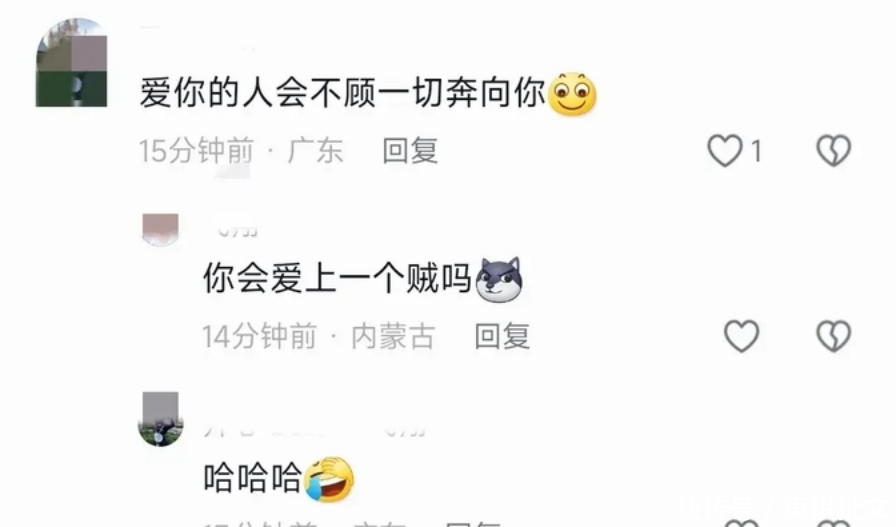Open the avatar beside 你会爱上一个贼吗
The image size is (896, 527).
click(161, 230)
